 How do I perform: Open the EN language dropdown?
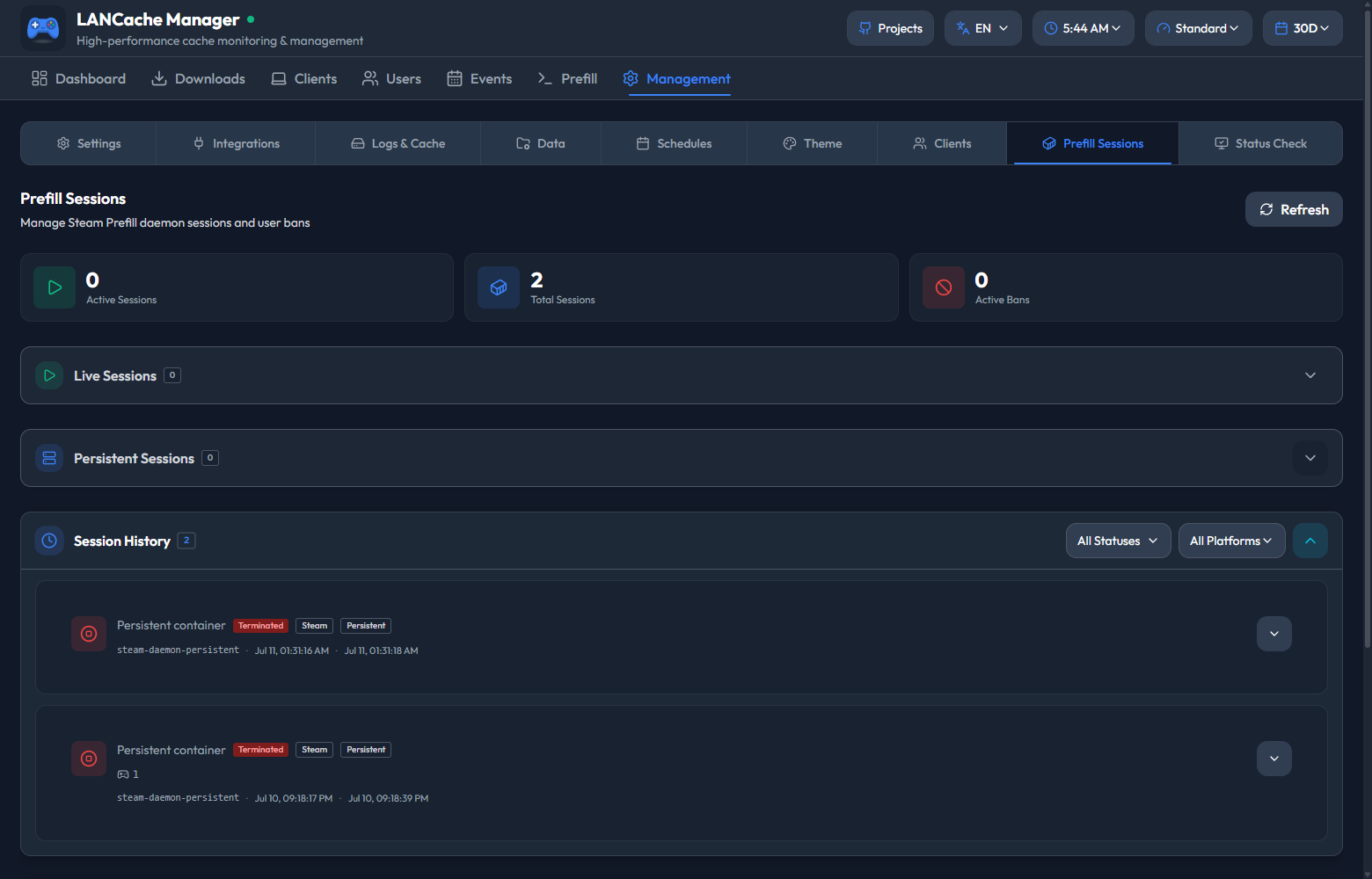[x=983, y=28]
